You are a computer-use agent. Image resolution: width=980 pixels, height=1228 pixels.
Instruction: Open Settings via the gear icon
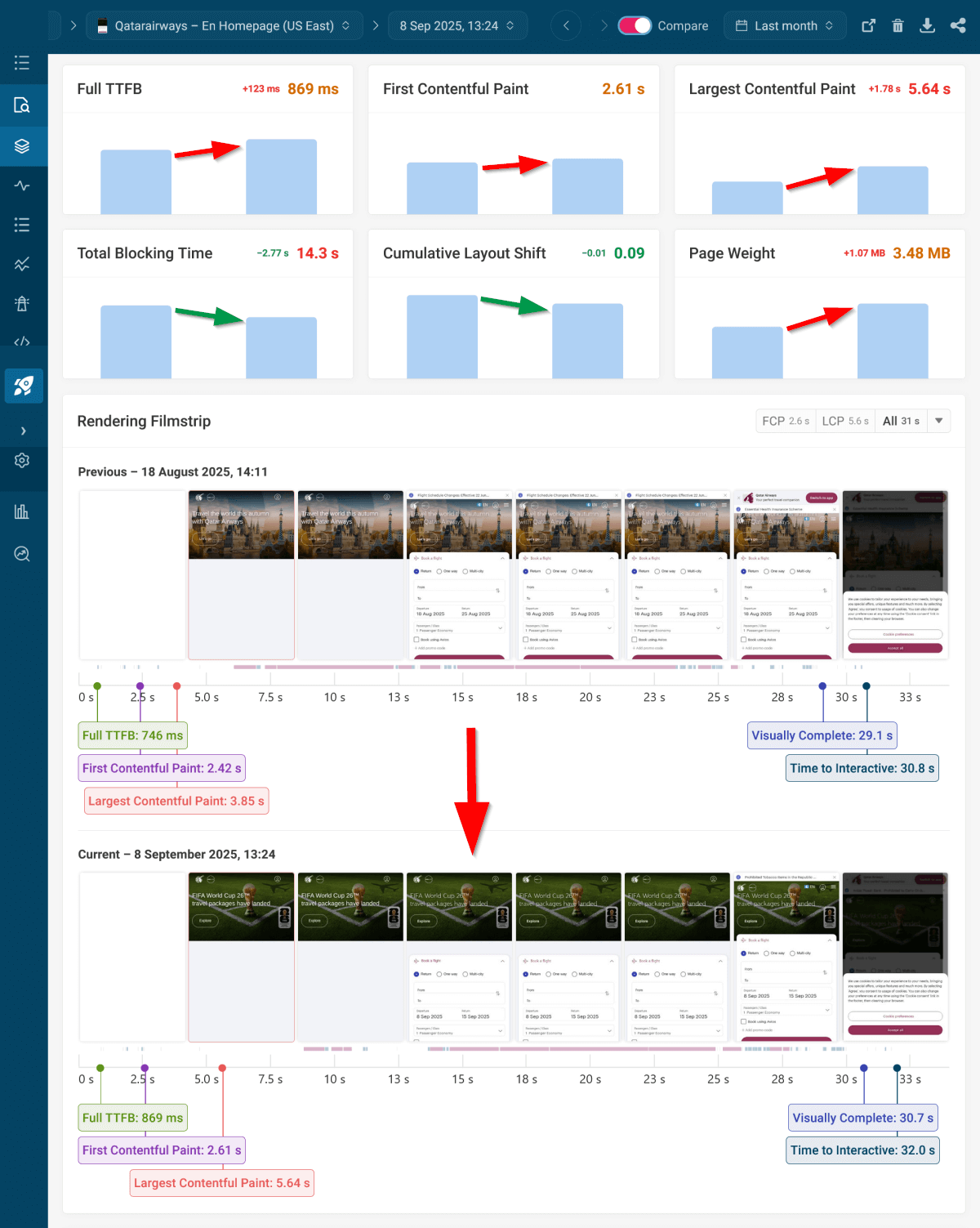[x=23, y=460]
